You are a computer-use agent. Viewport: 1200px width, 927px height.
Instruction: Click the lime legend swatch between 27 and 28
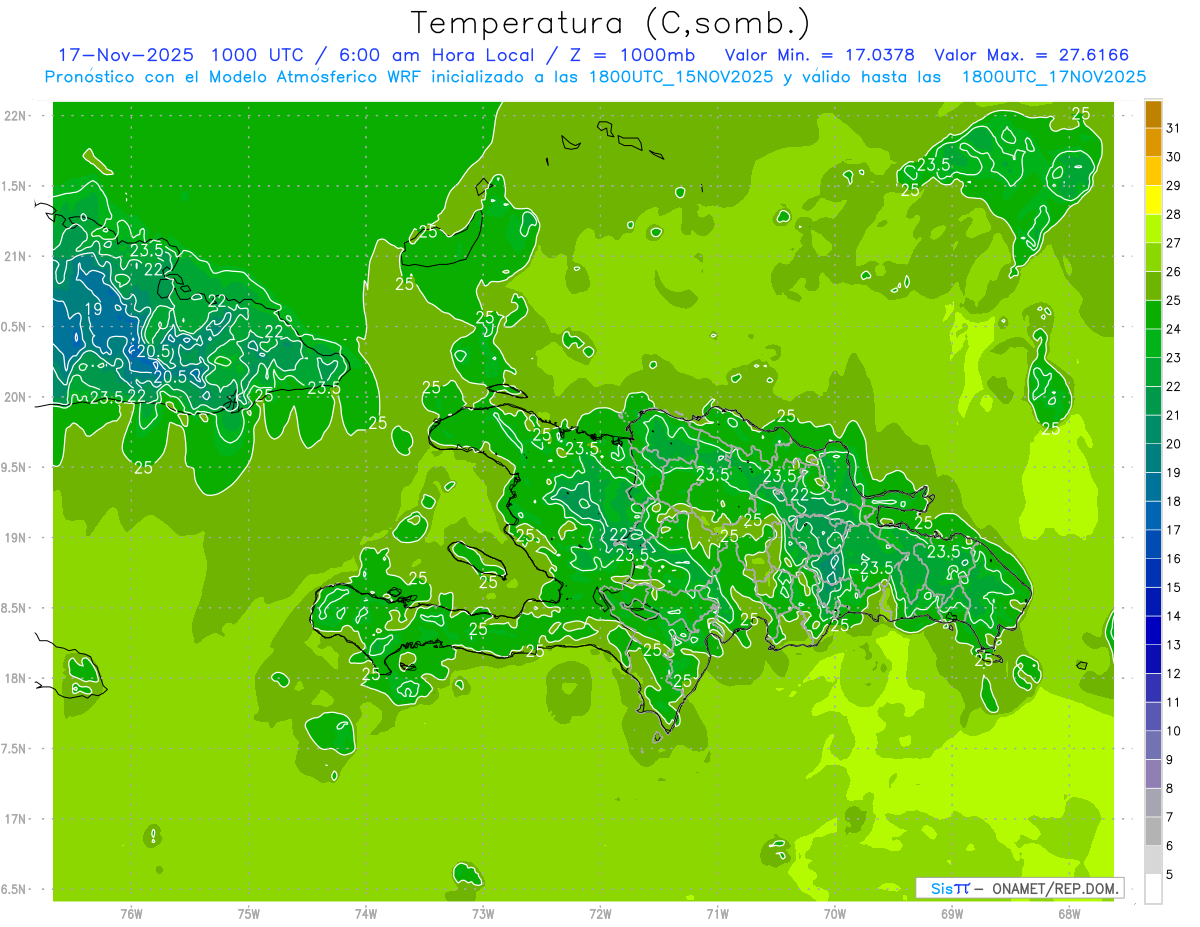click(x=1153, y=228)
